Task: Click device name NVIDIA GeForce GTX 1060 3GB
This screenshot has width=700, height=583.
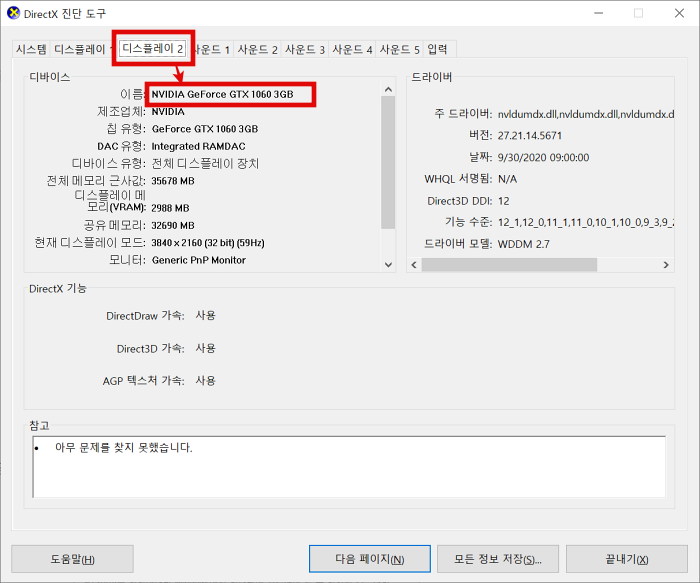Action: pos(222,94)
